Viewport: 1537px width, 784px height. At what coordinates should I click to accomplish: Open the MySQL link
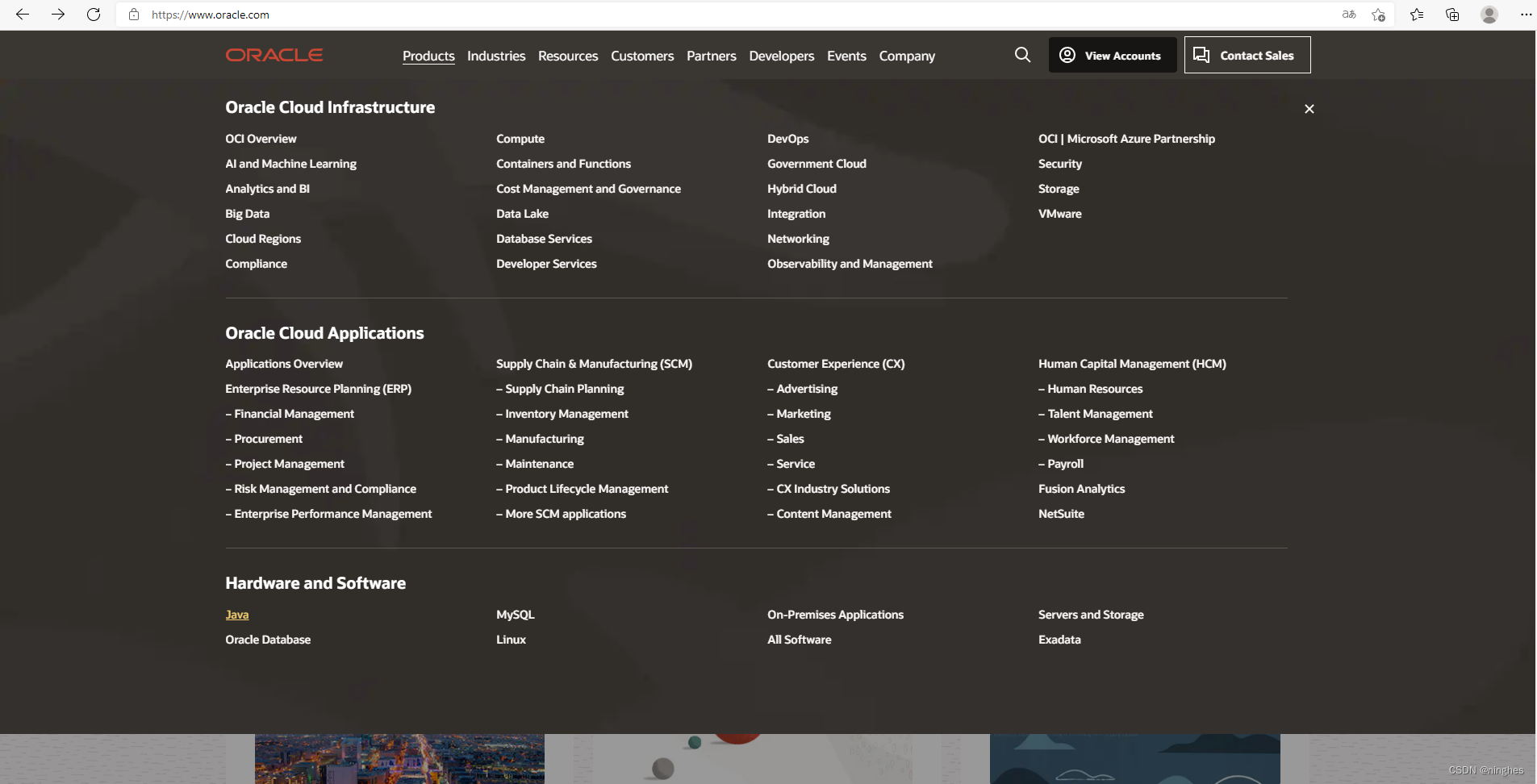(x=515, y=615)
